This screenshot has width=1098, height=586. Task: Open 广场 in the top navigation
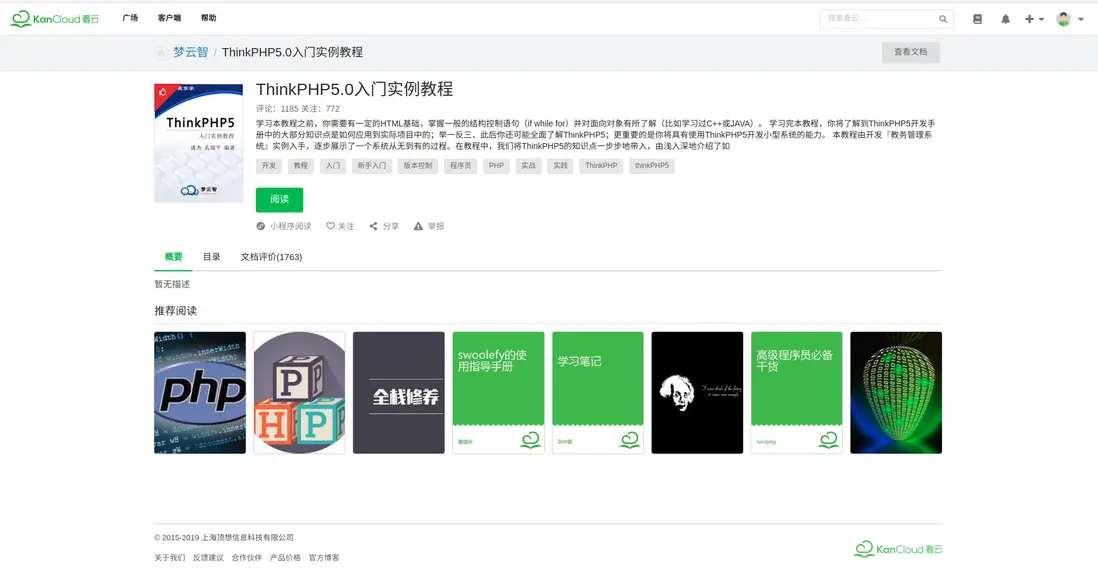click(x=130, y=18)
